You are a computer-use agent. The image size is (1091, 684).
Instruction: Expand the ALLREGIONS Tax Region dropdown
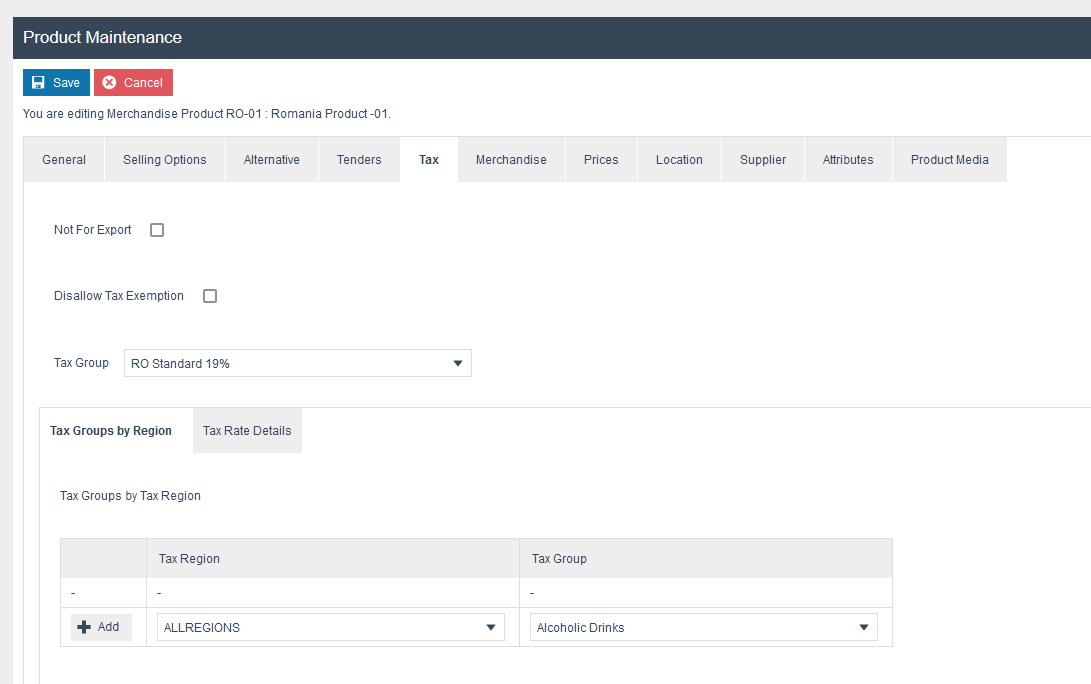331,627
